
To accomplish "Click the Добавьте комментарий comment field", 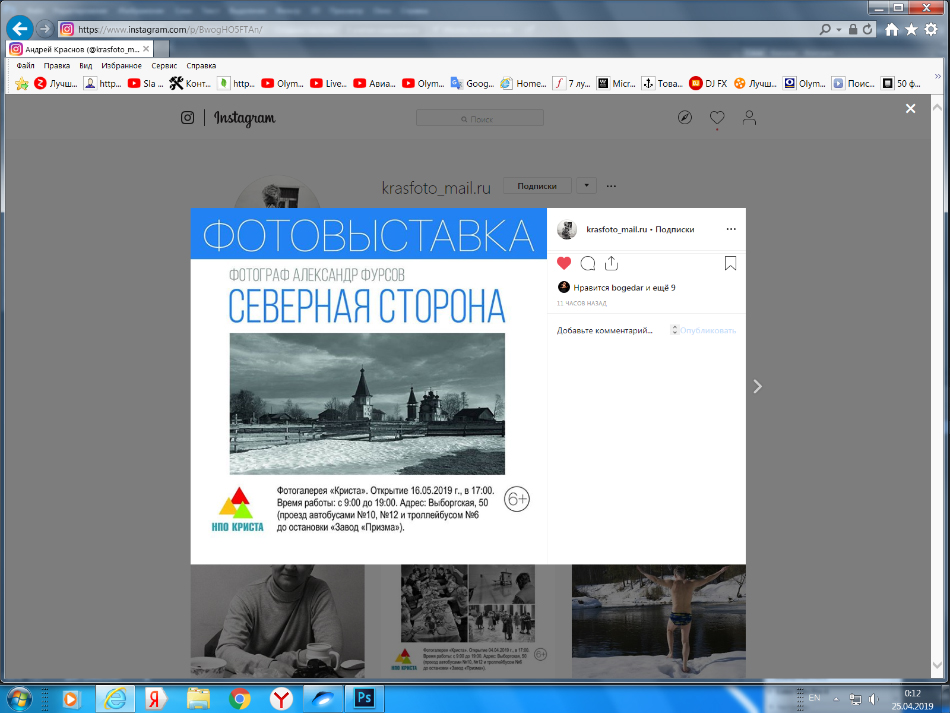I will [611, 330].
